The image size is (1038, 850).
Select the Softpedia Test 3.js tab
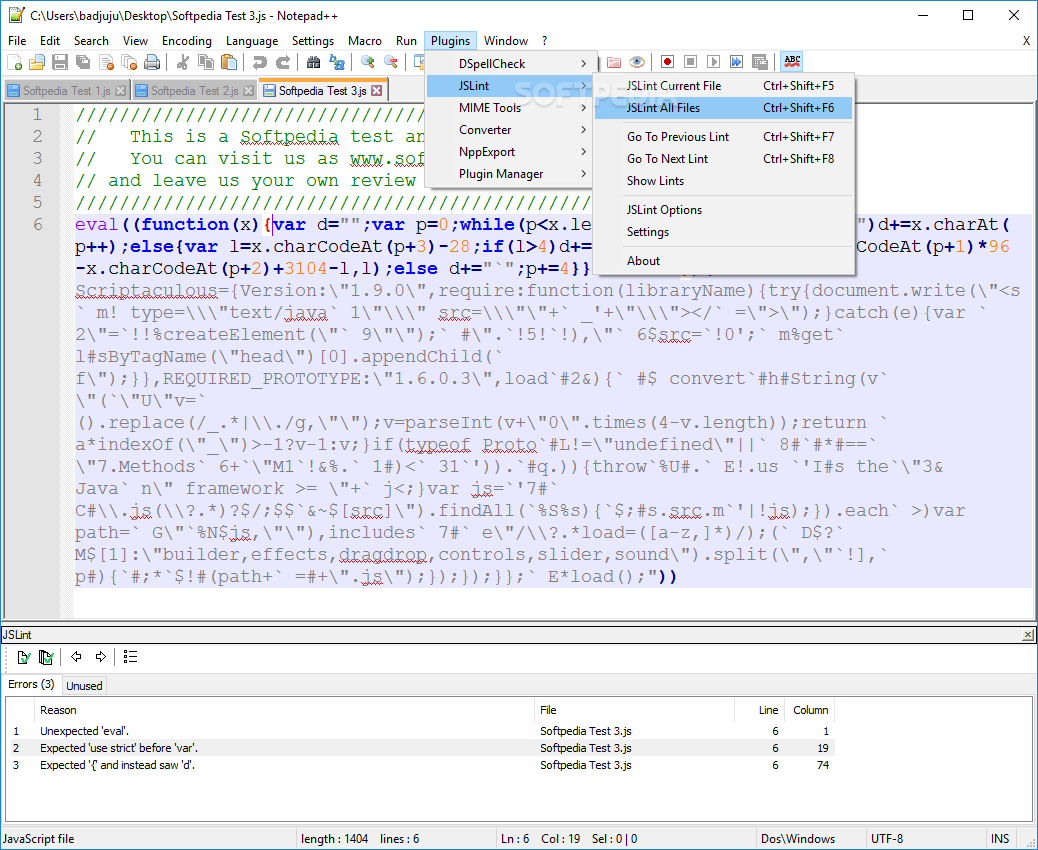323,90
